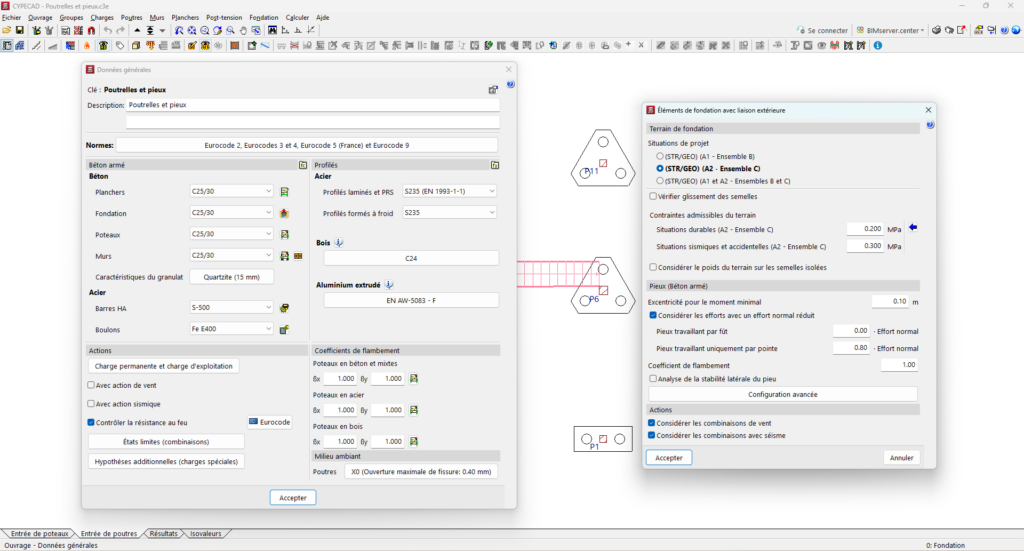Click Béton armé section header icon
Screen dimensions: 1024x551
pyautogui.click(x=303, y=165)
